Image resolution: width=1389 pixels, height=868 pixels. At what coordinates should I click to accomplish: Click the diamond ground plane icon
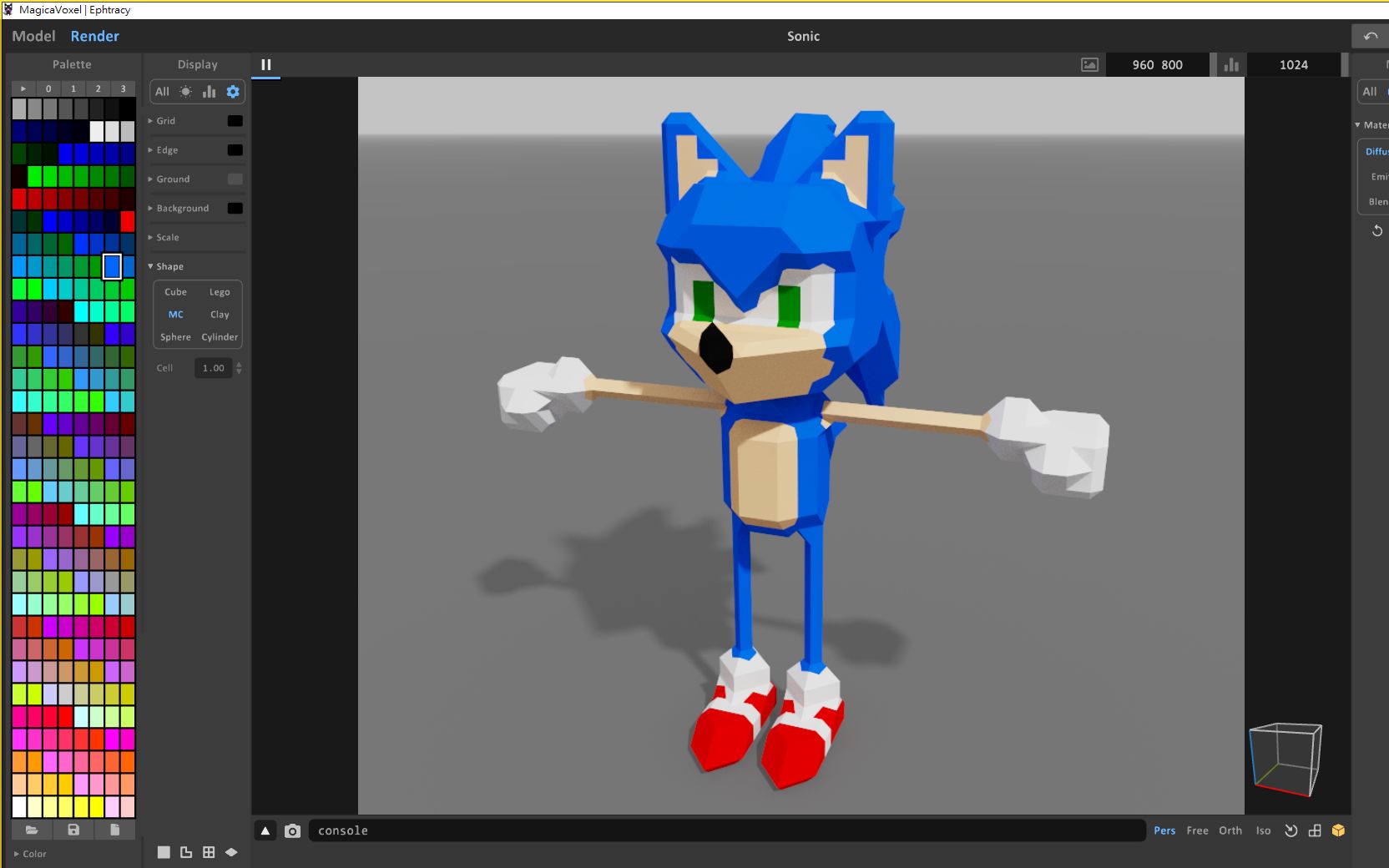pyautogui.click(x=231, y=852)
